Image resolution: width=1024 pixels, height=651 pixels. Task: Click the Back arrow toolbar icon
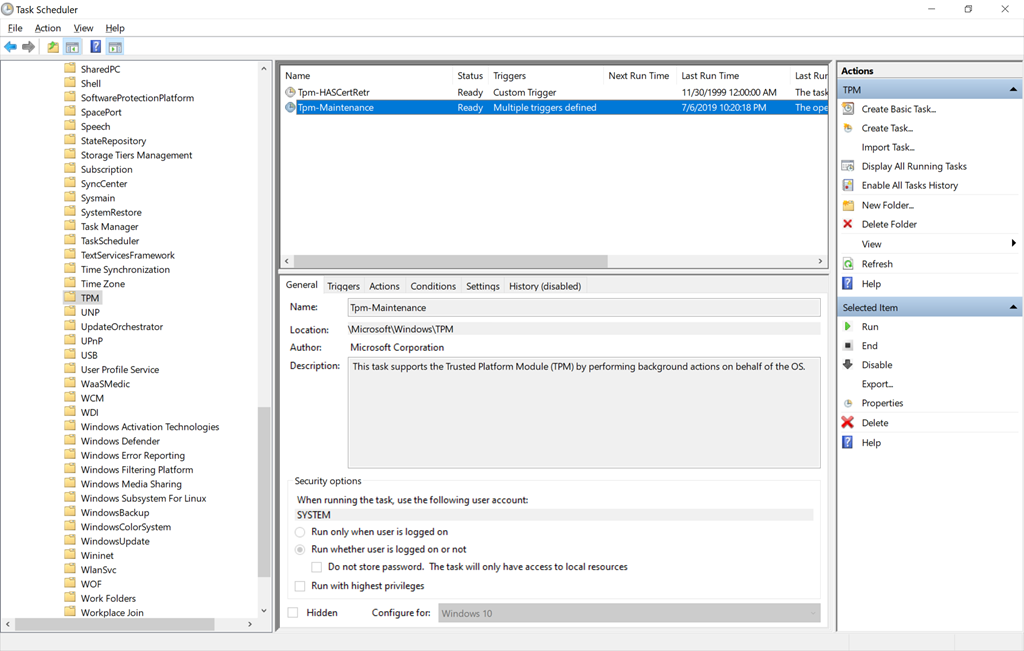coord(11,47)
